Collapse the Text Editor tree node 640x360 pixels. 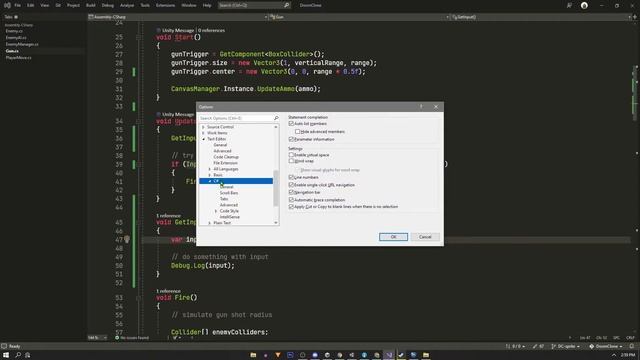[203, 139]
